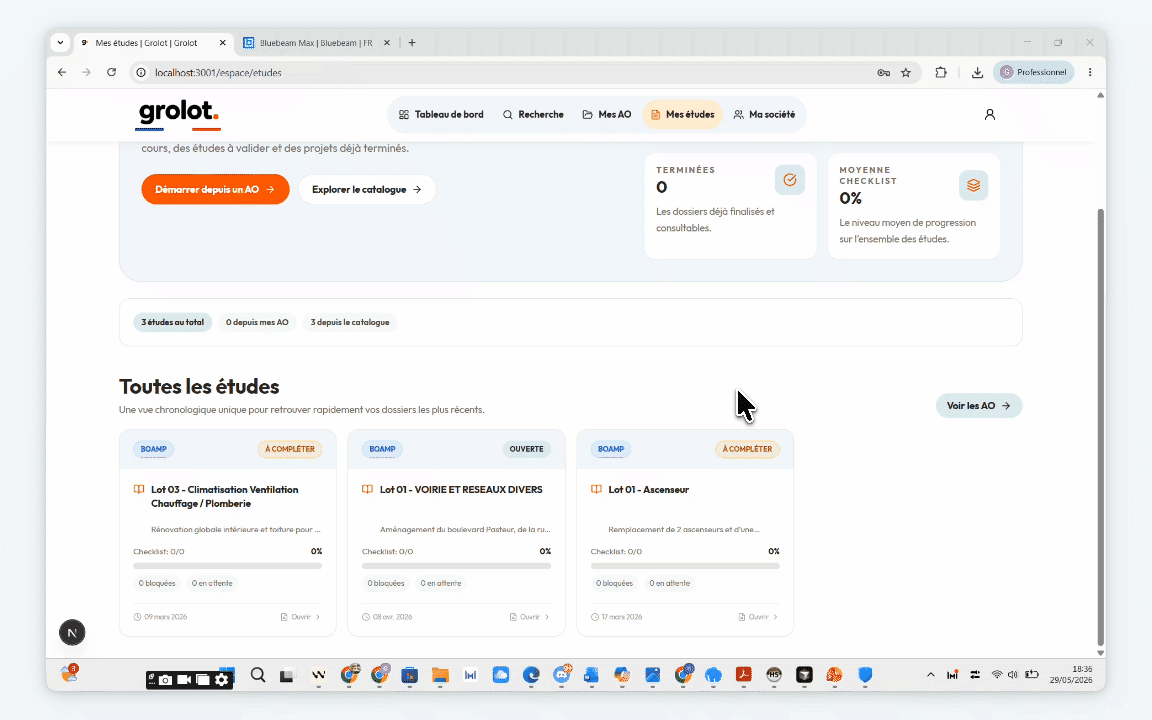Open Ma société page
Image resolution: width=1152 pixels, height=720 pixels.
coord(764,115)
